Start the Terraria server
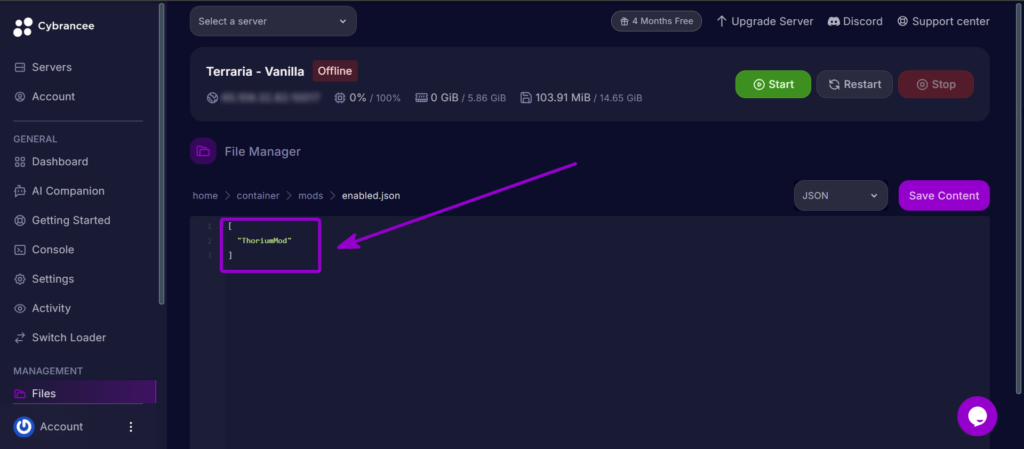The image size is (1024, 449). click(773, 84)
